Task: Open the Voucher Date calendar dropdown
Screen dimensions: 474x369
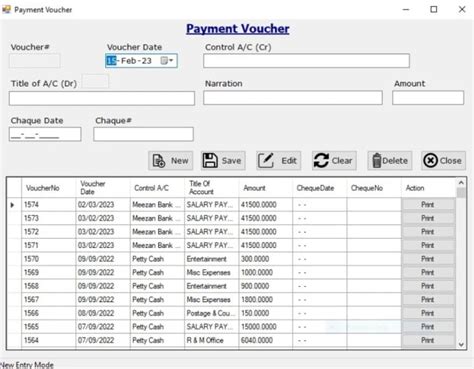Action: 167,61
